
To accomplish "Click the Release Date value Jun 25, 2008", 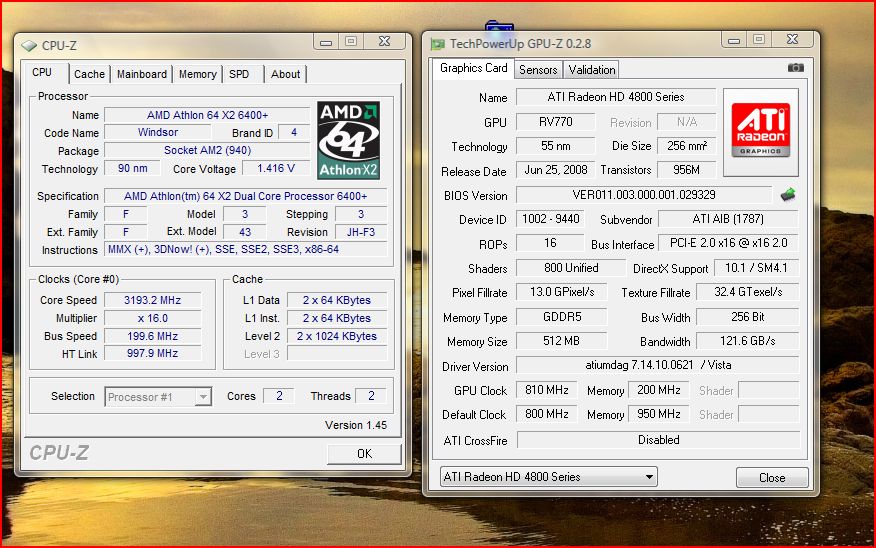I will [555, 170].
